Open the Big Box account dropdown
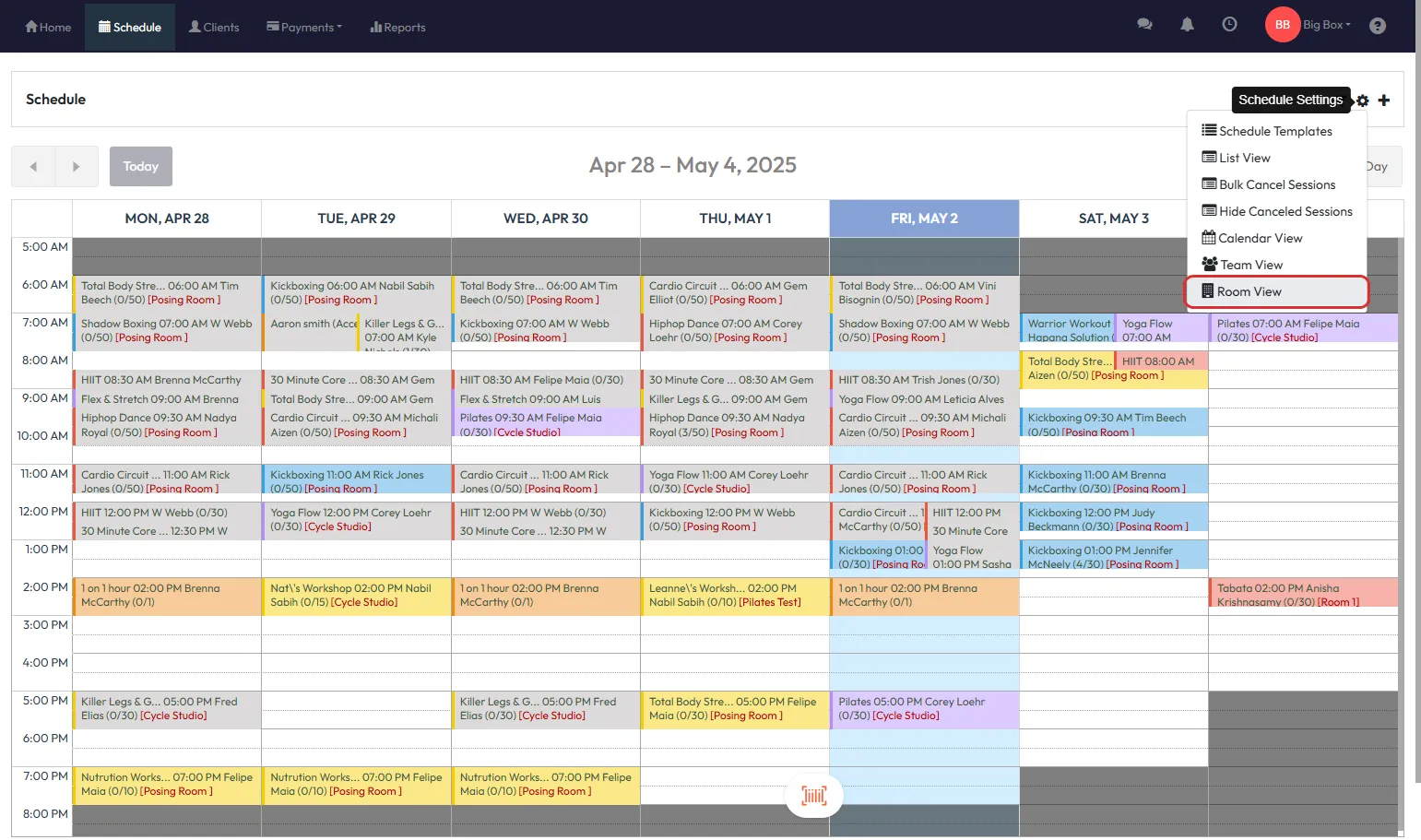Image resolution: width=1421 pixels, height=840 pixels. [1326, 25]
